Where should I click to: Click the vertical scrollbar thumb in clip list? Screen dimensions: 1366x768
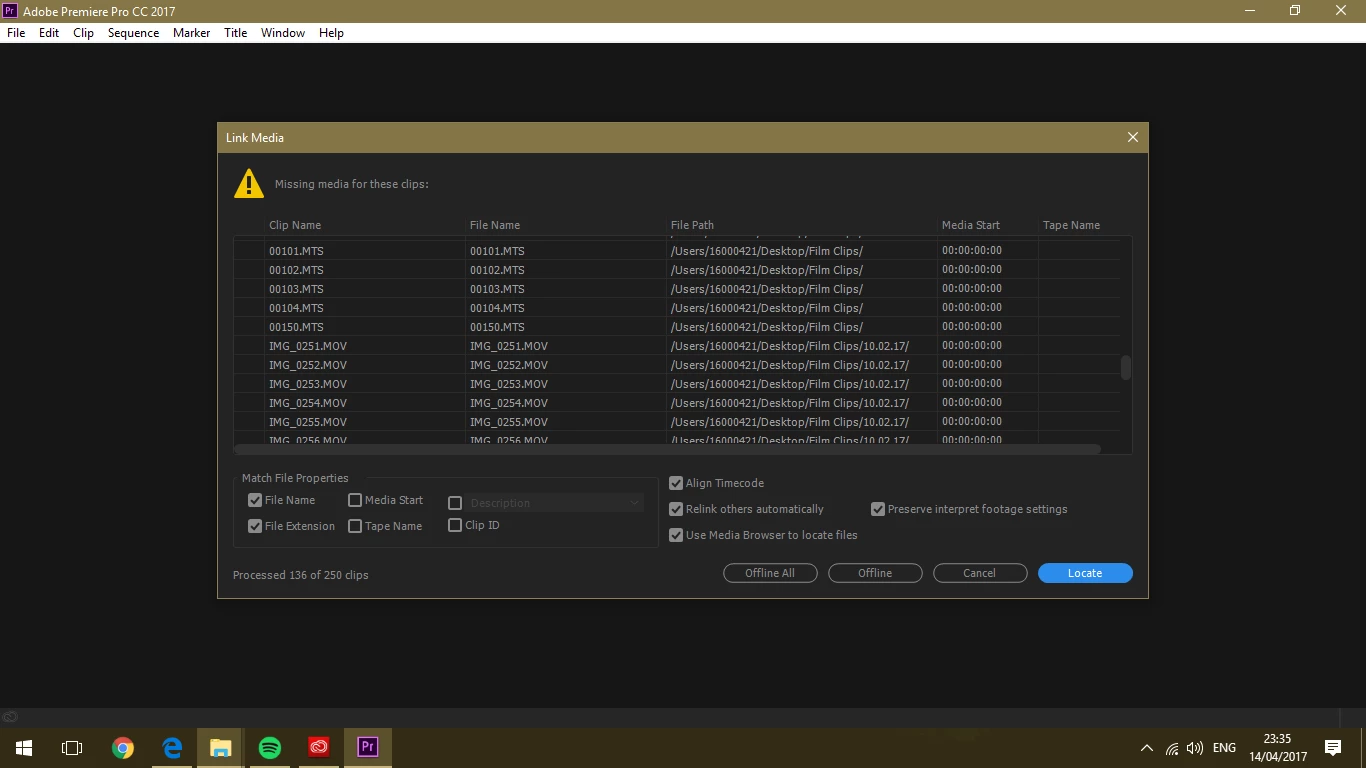1126,367
